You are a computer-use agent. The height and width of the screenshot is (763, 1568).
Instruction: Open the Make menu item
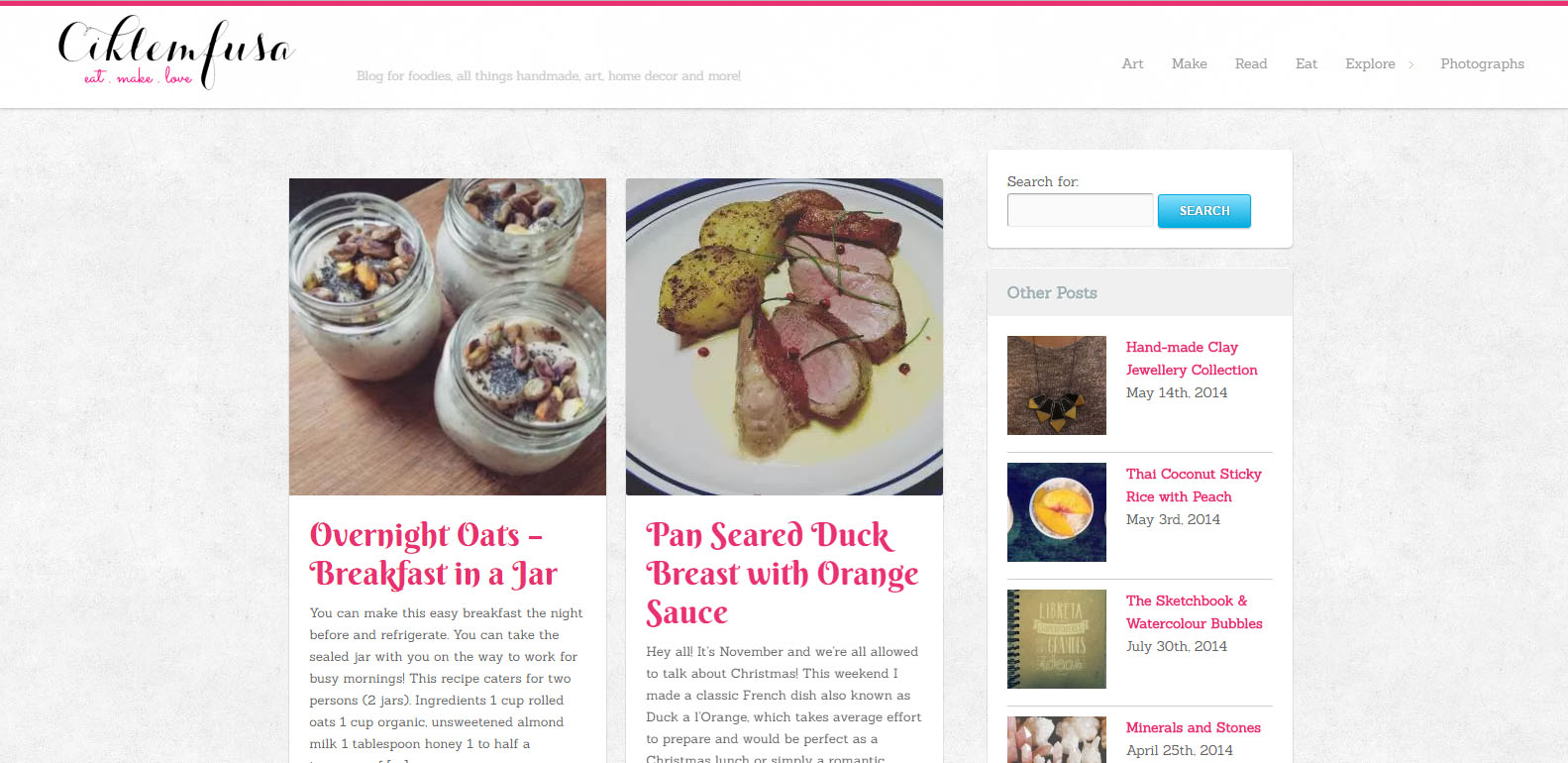(x=1189, y=63)
